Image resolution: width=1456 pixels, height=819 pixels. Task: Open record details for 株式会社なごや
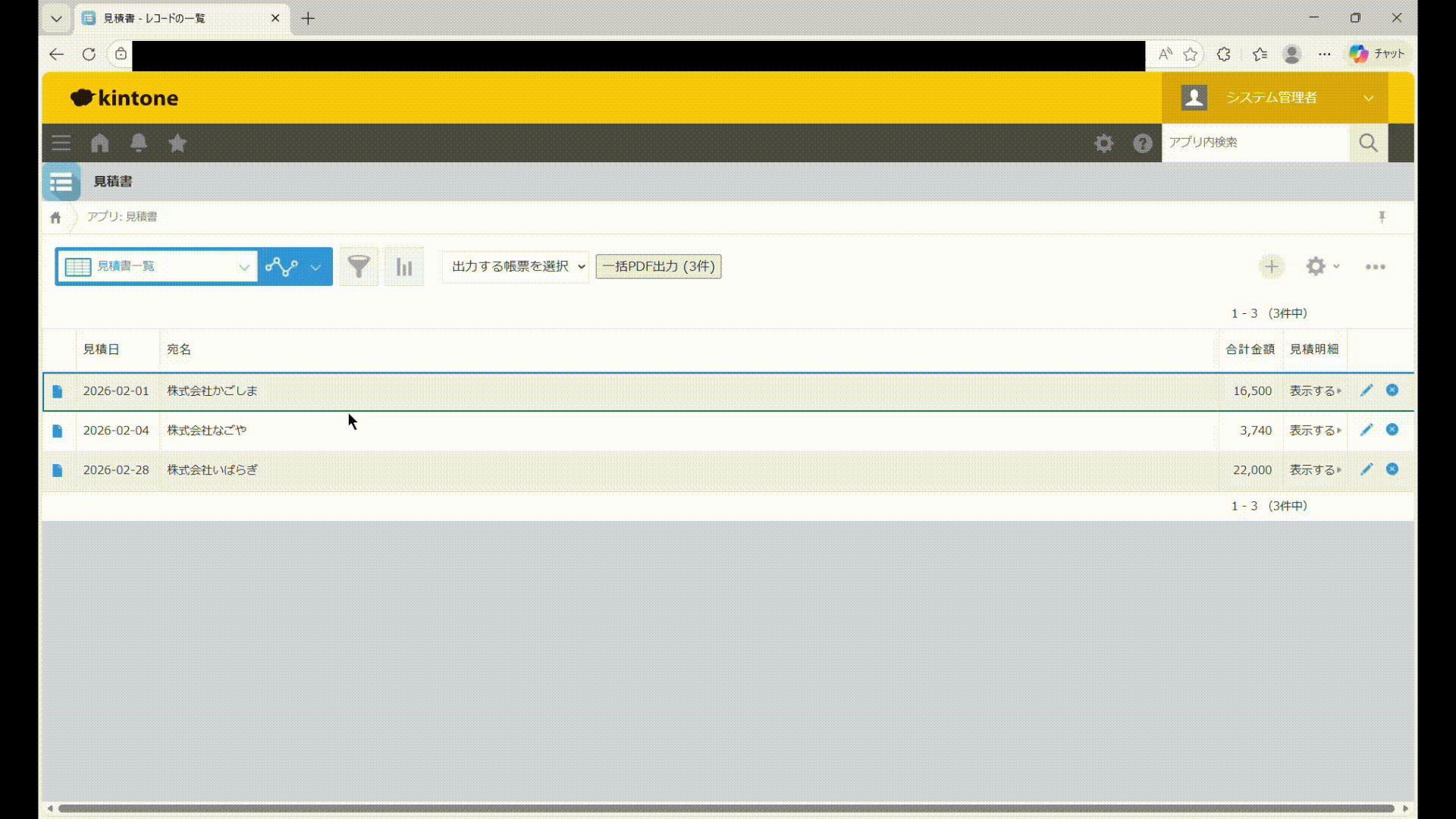click(57, 431)
